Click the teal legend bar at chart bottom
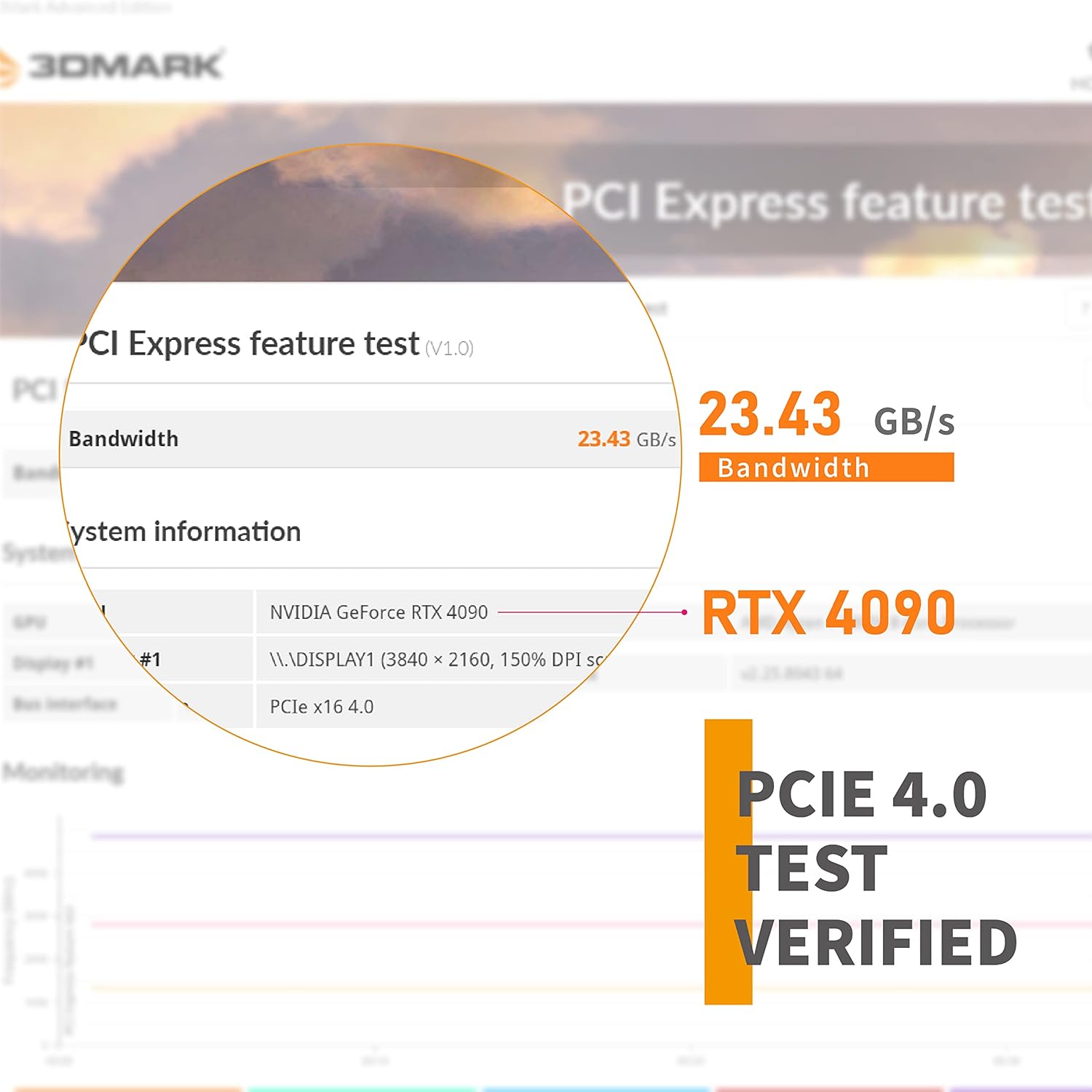The width and height of the screenshot is (1092, 1092). tap(362, 1089)
